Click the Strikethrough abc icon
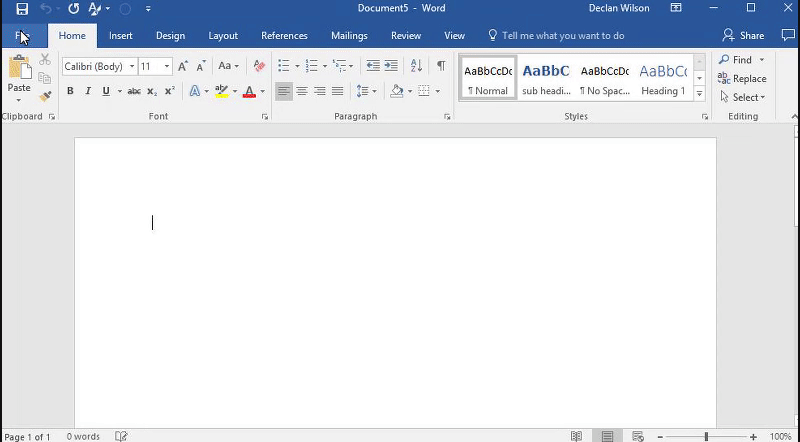The image size is (800, 442). coord(133,91)
